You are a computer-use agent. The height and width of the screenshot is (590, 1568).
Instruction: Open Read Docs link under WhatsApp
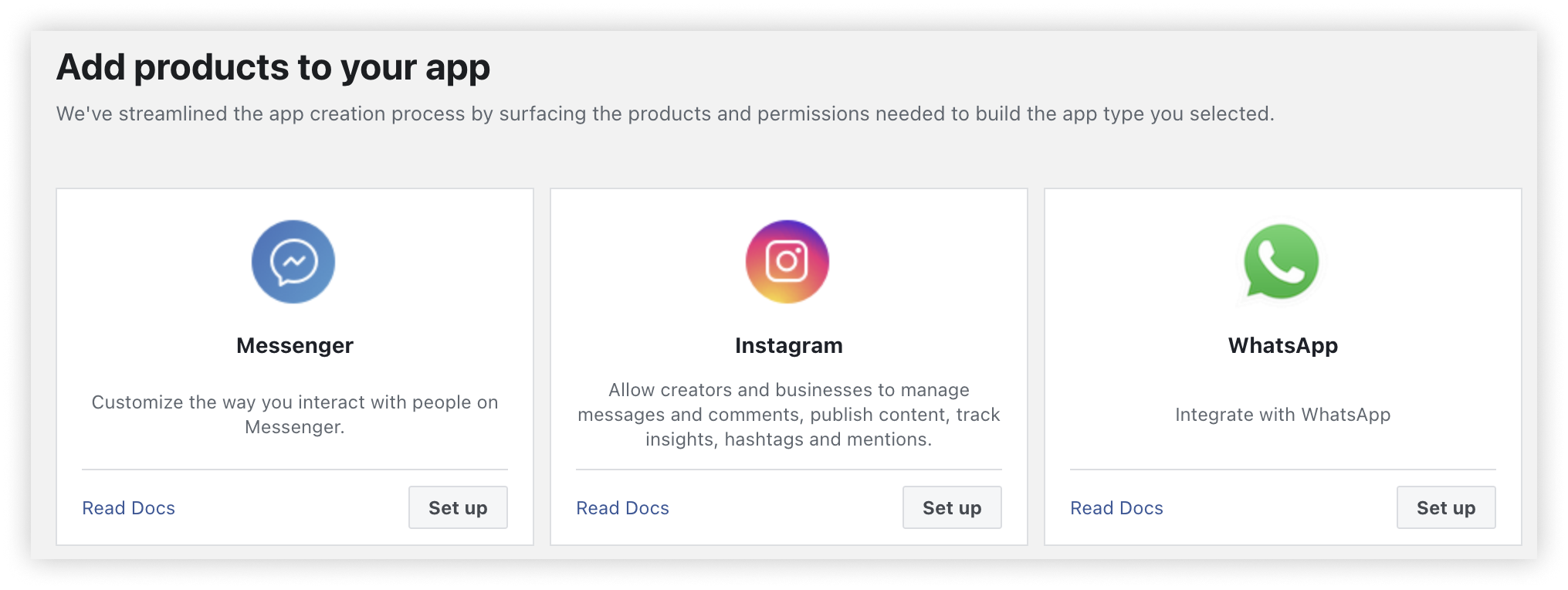pyautogui.click(x=1116, y=508)
